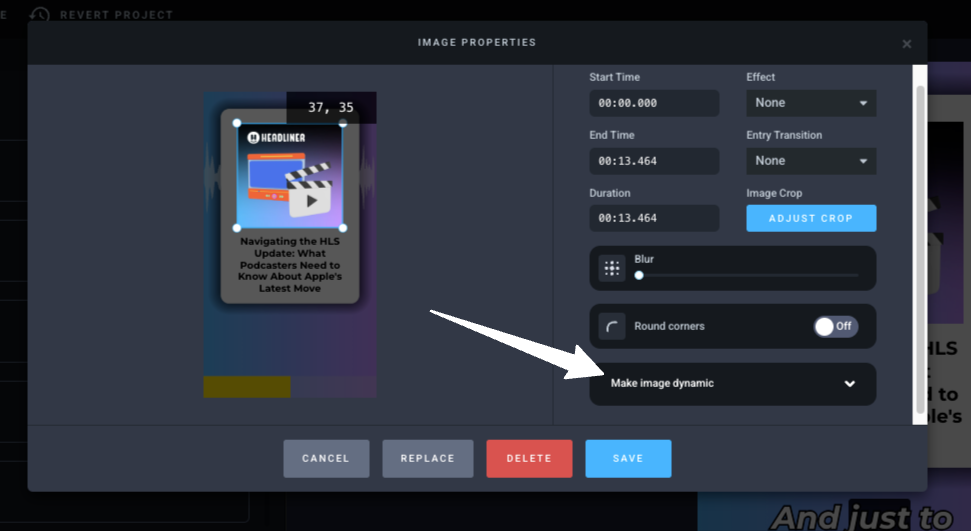Image resolution: width=971 pixels, height=531 pixels.
Task: Click the blur dotted grid icon
Action: (612, 268)
